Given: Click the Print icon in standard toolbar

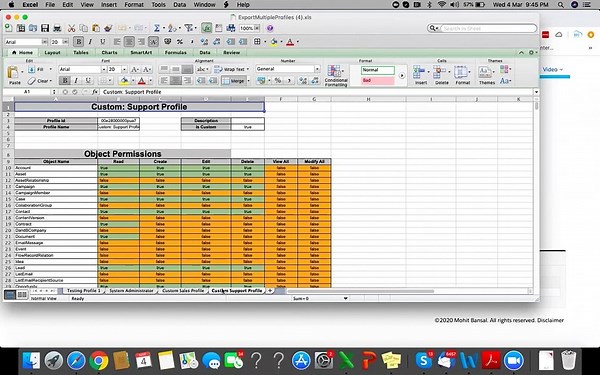Looking at the screenshot, I should click(x=57, y=28).
